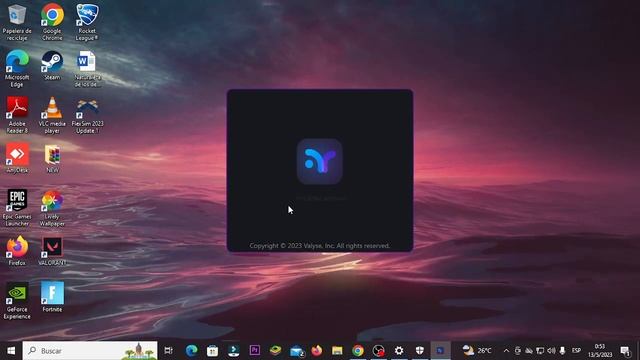
Task: Select the VLC media player desktop shortcut
Action: point(52,115)
